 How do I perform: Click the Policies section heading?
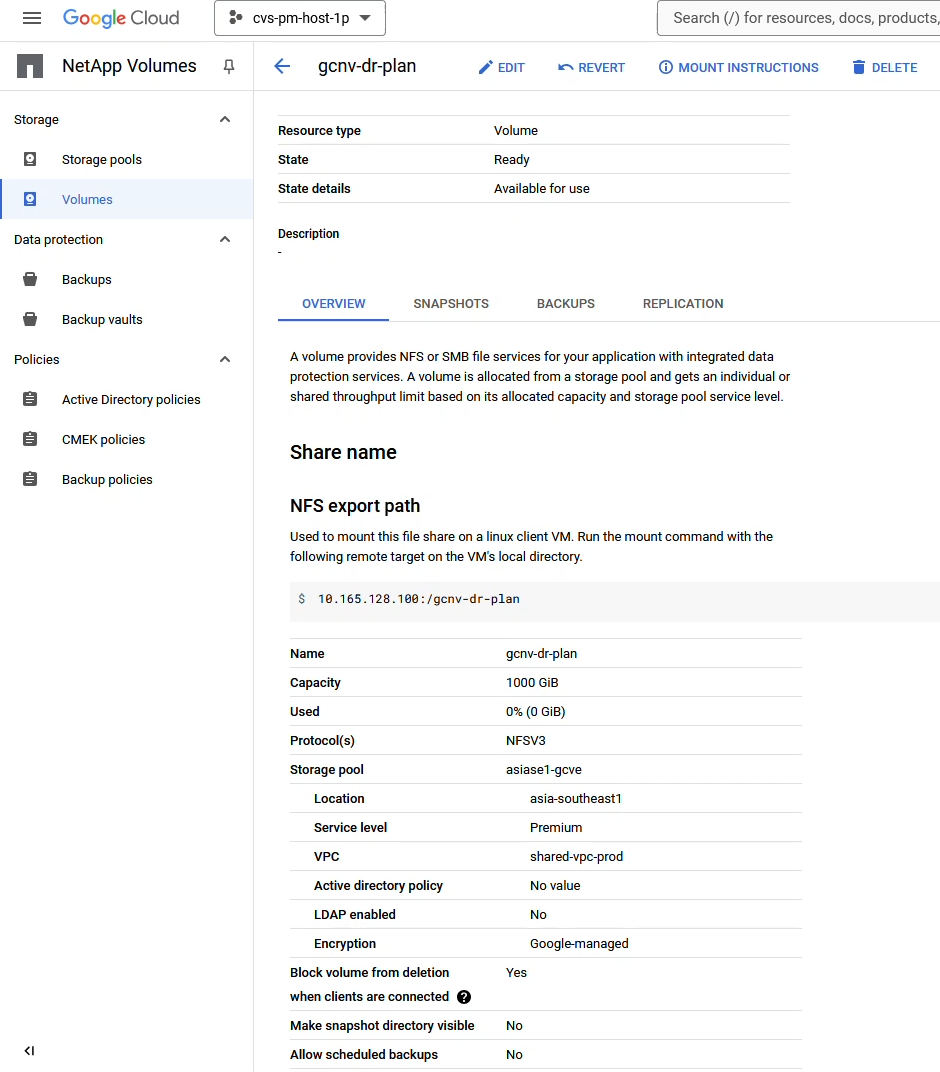tap(37, 360)
